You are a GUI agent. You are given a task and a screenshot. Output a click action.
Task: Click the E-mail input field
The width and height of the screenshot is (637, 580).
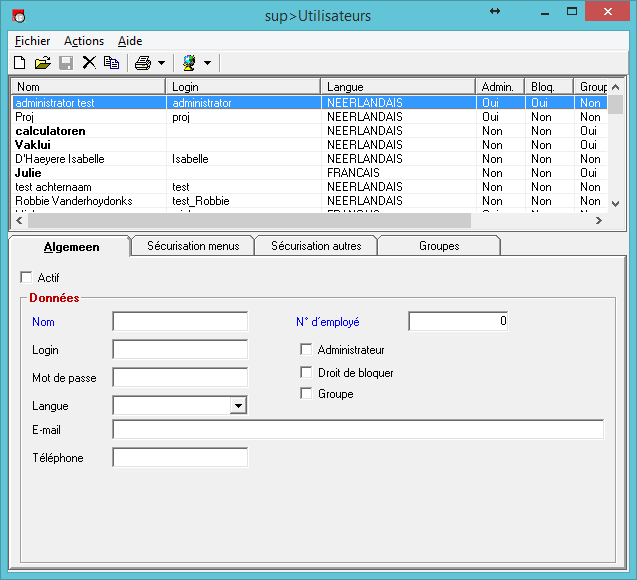(358, 430)
